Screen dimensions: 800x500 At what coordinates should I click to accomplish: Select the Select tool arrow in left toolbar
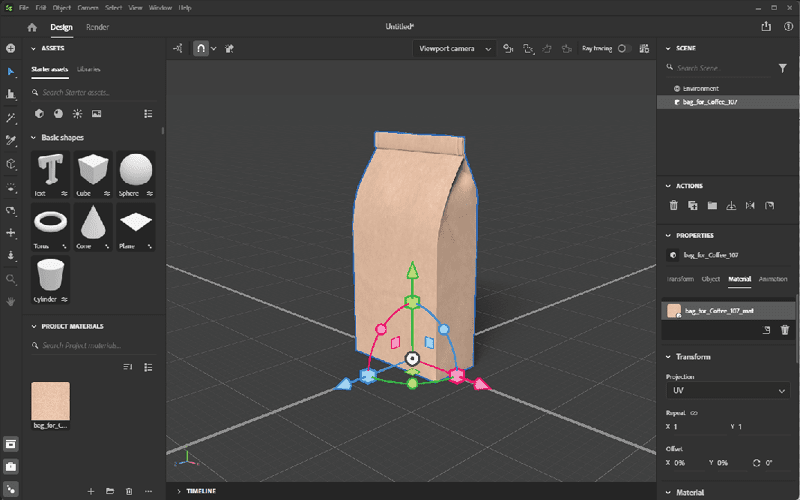point(11,71)
